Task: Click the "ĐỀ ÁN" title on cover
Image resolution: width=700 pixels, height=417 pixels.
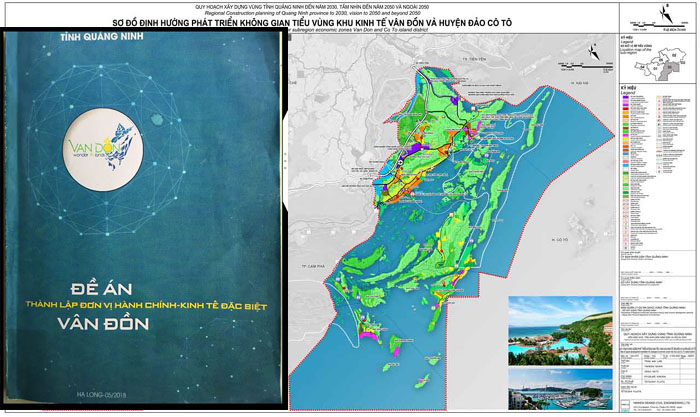Action: coord(102,289)
